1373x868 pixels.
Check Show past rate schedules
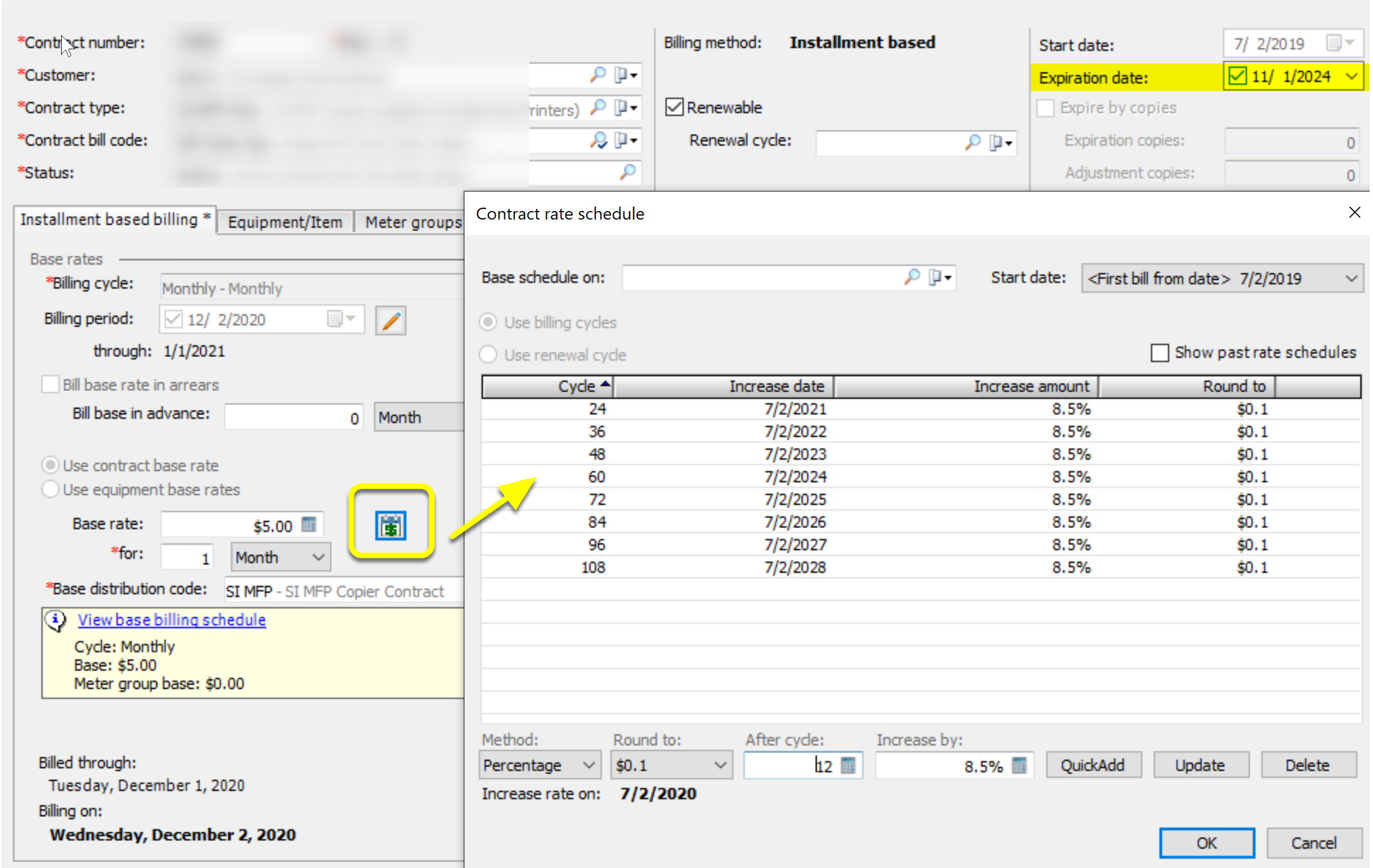pyautogui.click(x=1160, y=352)
